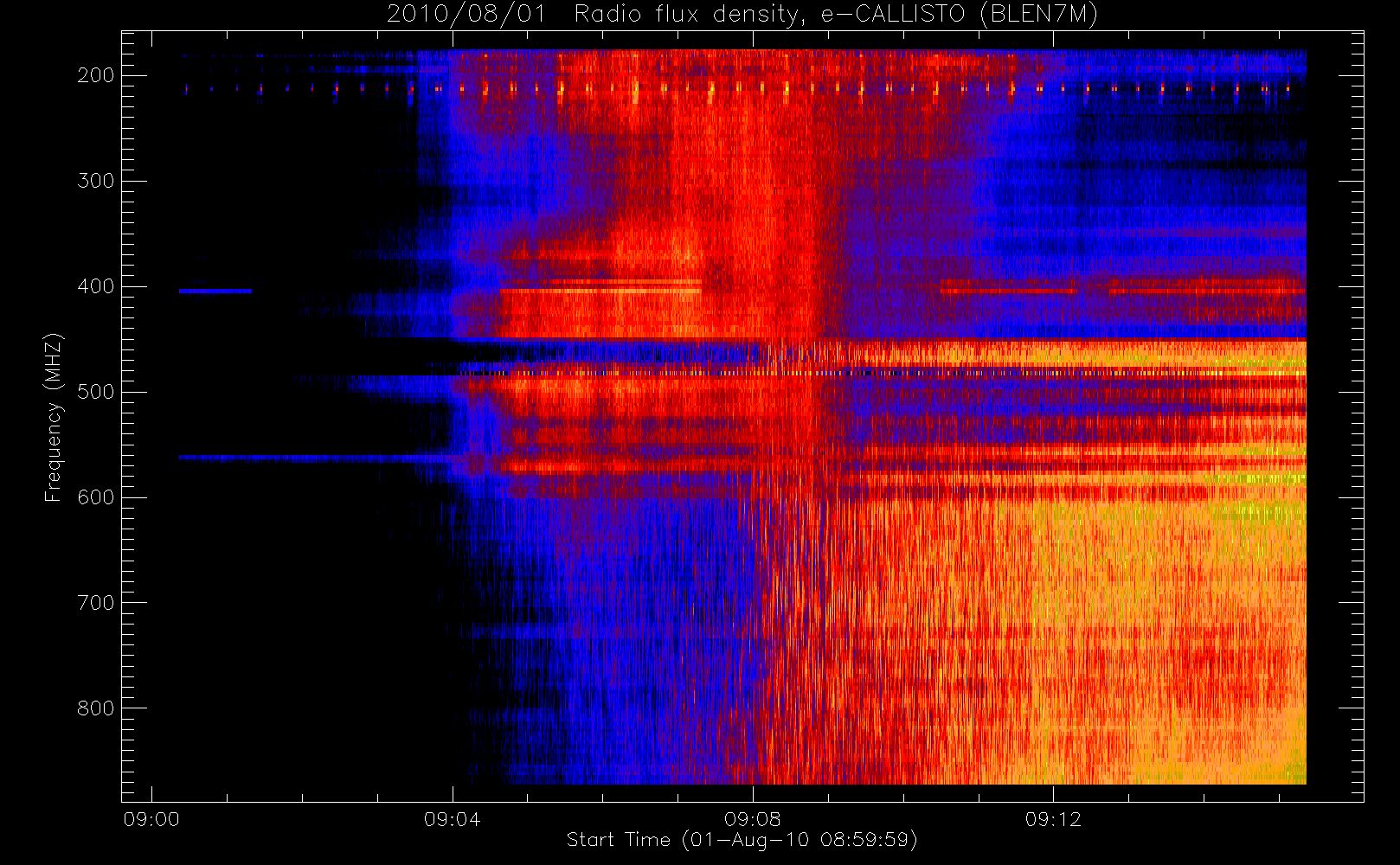Click the 500 frequency tick label
Screen dimensions: 1400x865
click(96, 392)
